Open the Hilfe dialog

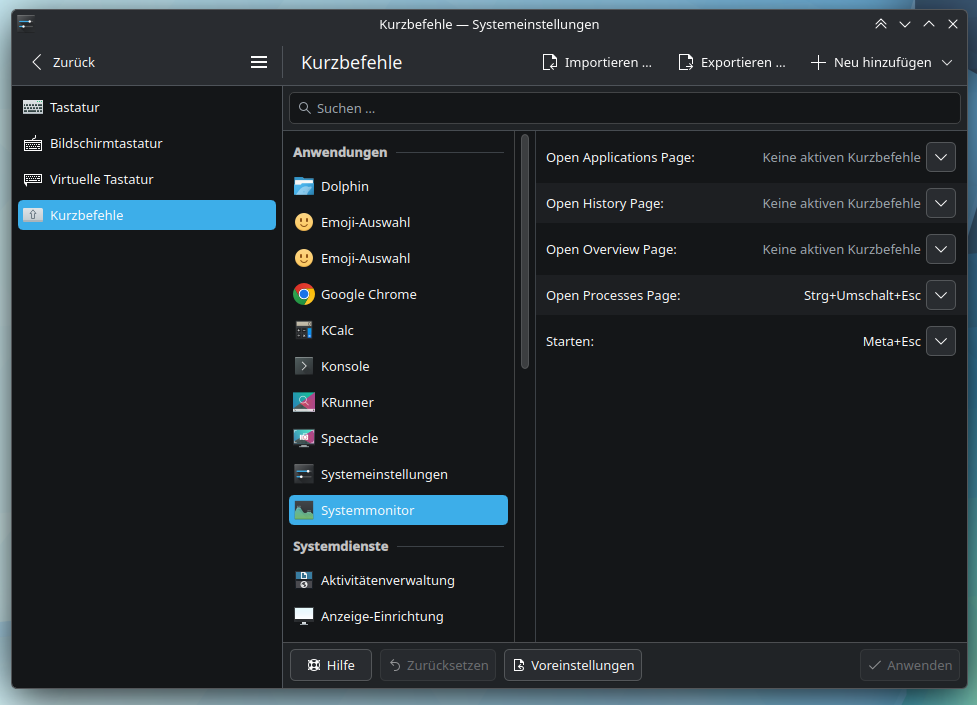[x=330, y=664]
